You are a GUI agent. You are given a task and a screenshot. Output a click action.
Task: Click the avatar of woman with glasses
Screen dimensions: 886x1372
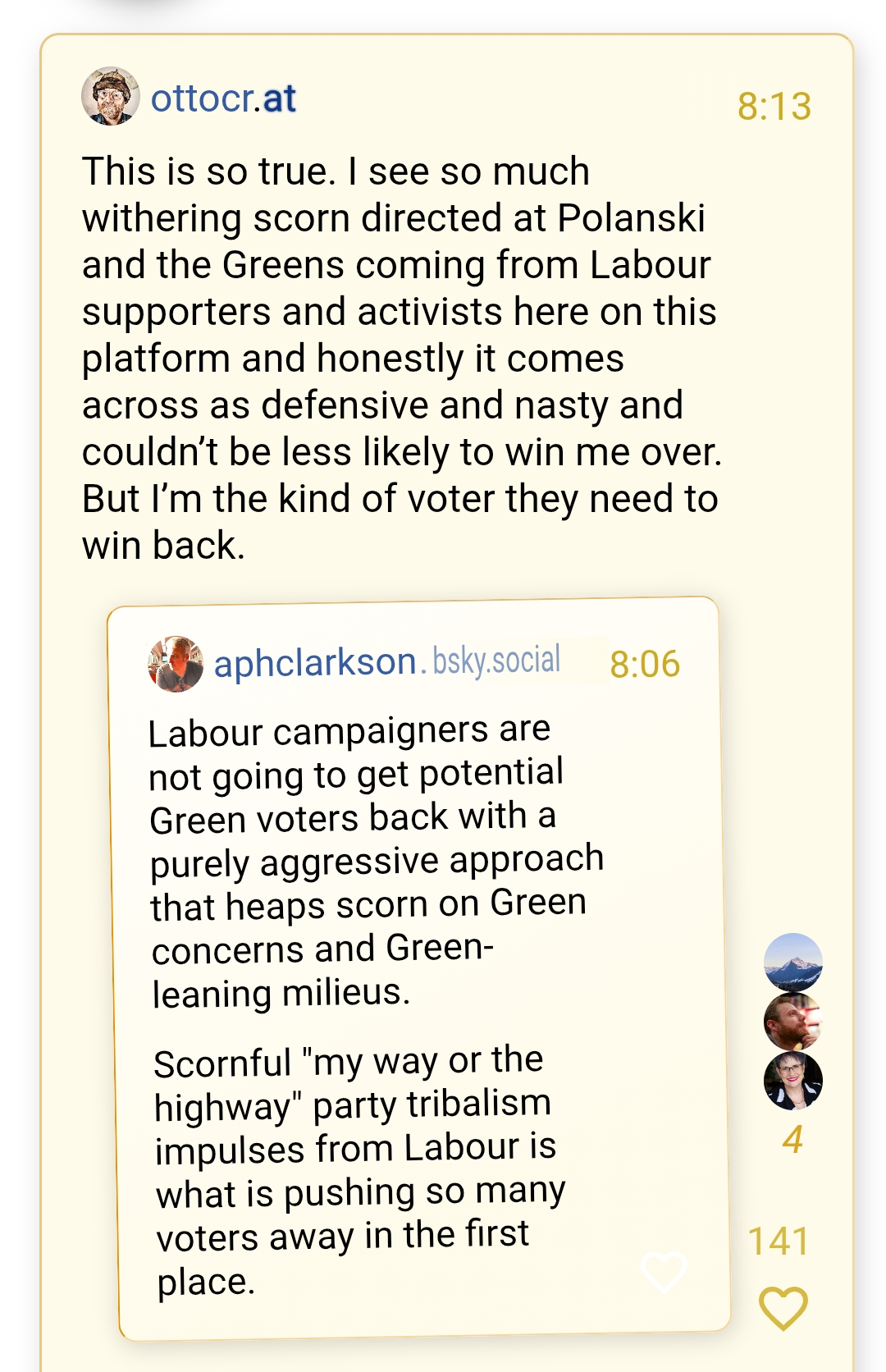click(x=792, y=1080)
